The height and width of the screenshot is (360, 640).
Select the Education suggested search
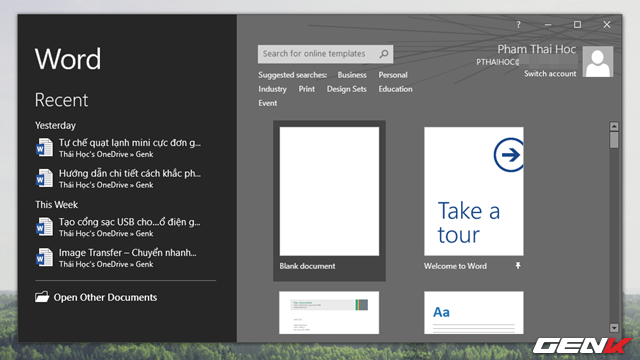pos(395,89)
